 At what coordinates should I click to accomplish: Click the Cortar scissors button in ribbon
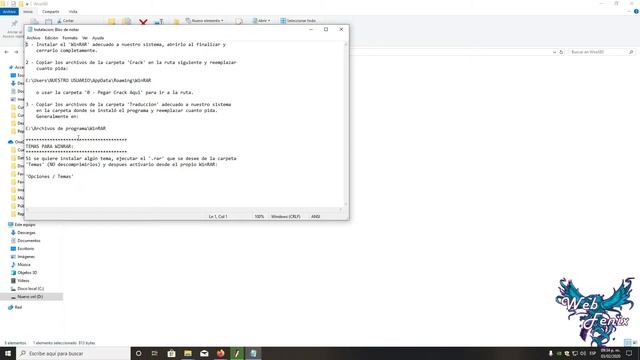point(66,21)
